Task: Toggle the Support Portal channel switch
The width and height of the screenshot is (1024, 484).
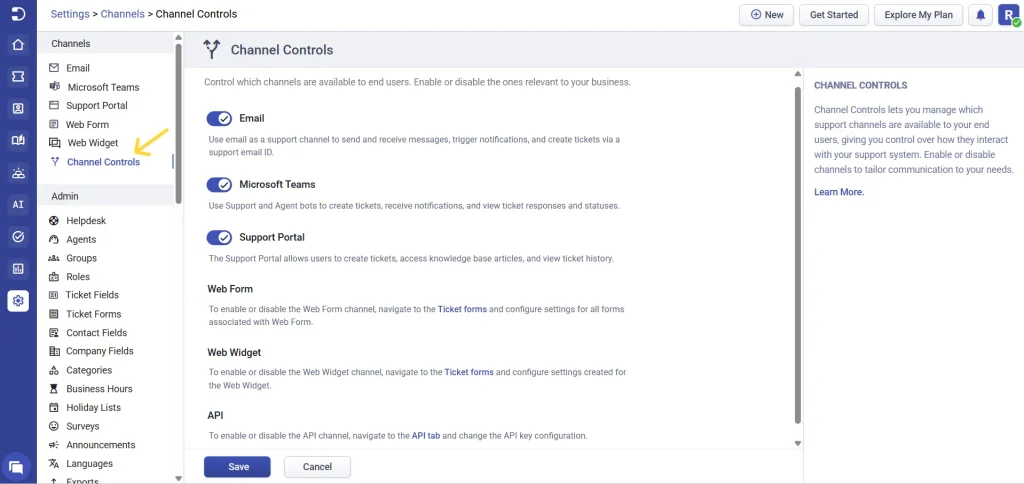Action: tap(219, 238)
